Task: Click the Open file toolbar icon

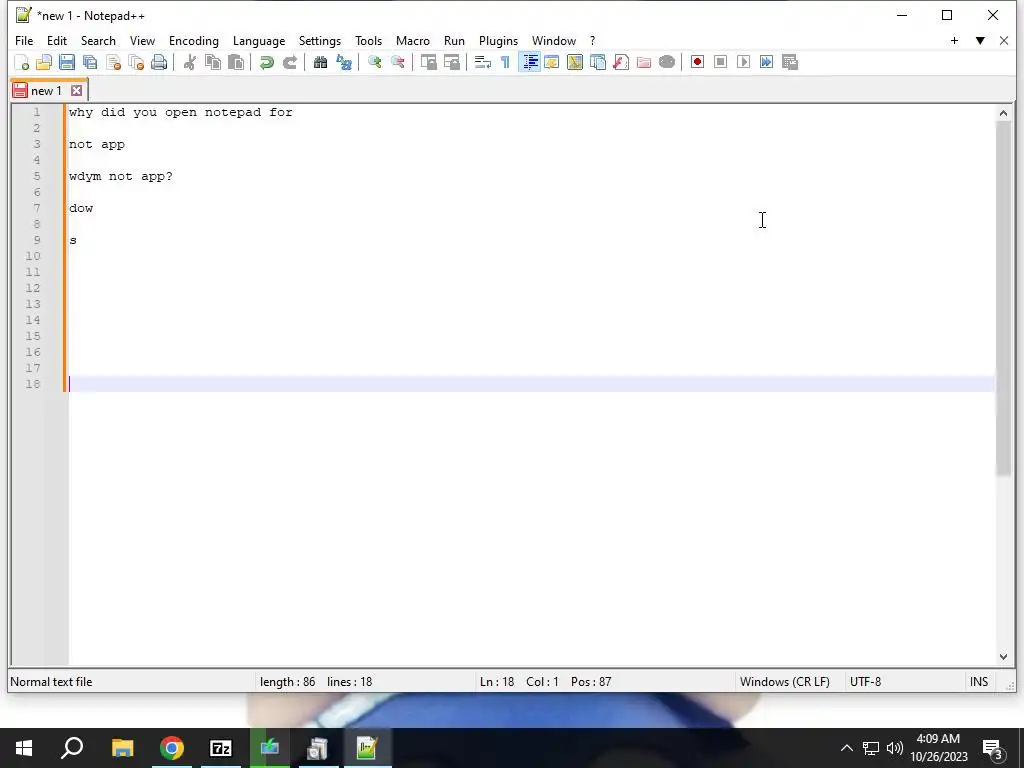Action: [x=44, y=62]
